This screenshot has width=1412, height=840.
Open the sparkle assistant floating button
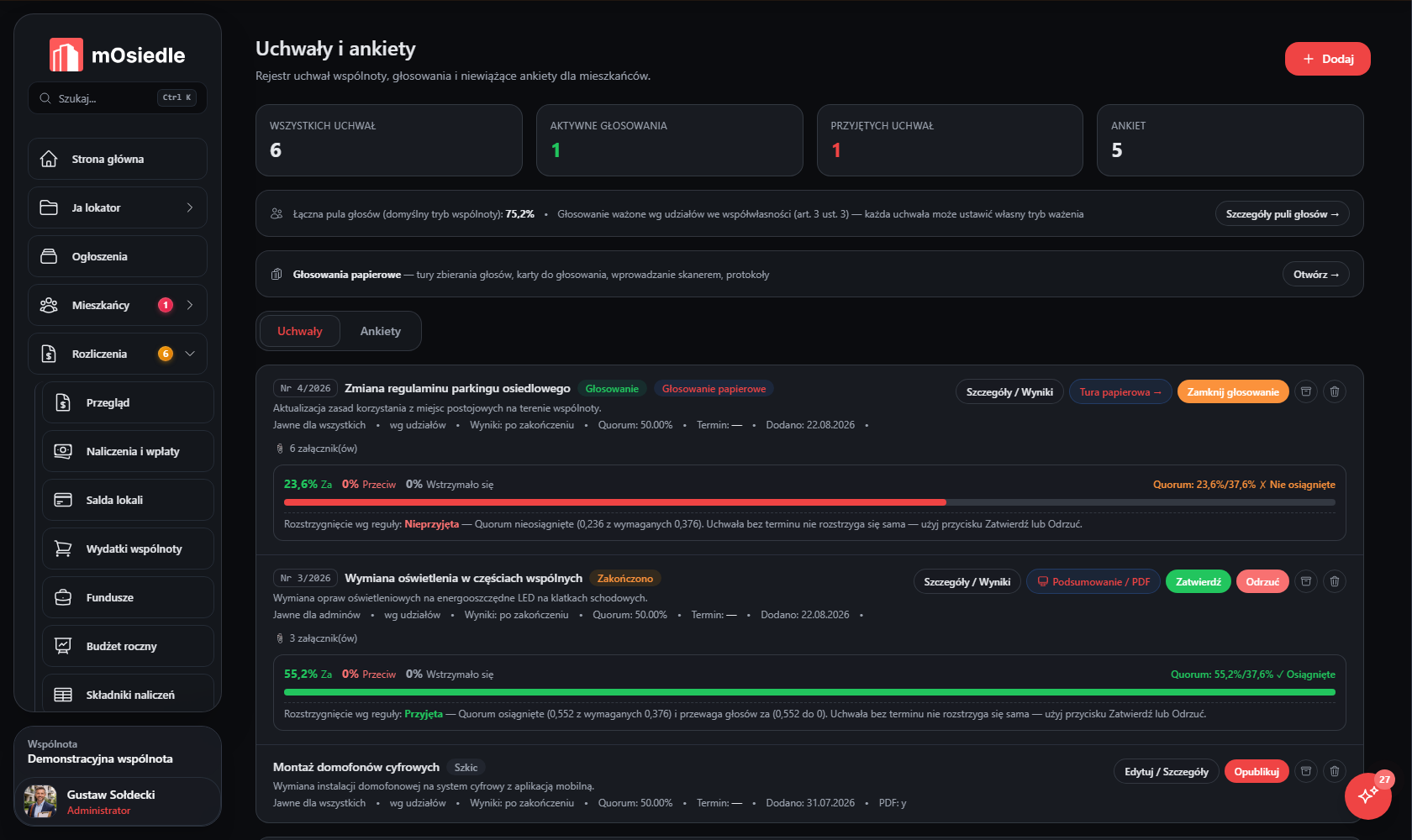coord(1367,795)
